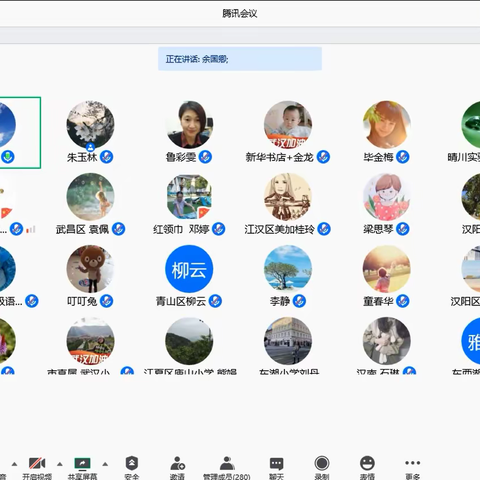Expand audio options arrow left of 开启视频
Screen dimensions: 480x480
pos(14,464)
